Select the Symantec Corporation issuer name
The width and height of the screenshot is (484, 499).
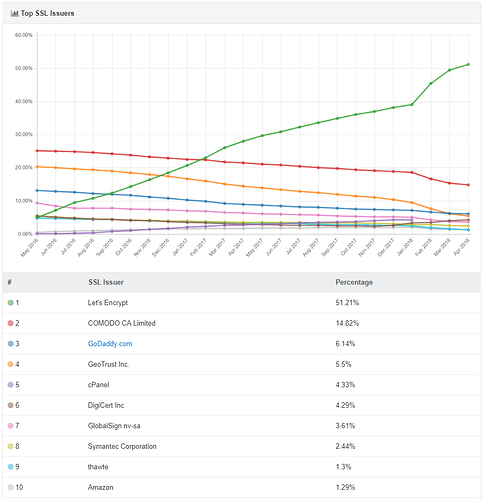122,446
